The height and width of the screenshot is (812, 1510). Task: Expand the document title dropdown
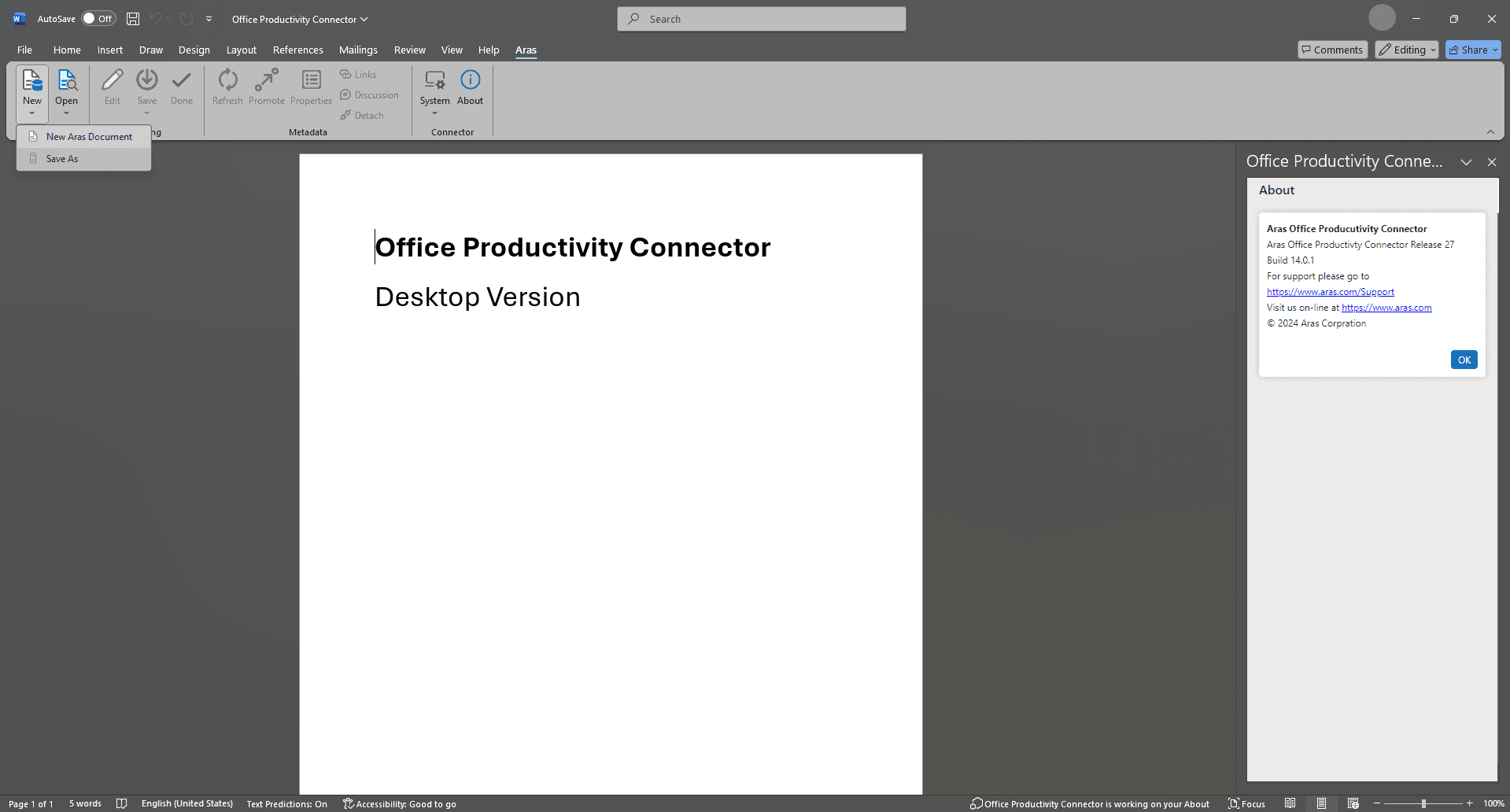click(364, 19)
